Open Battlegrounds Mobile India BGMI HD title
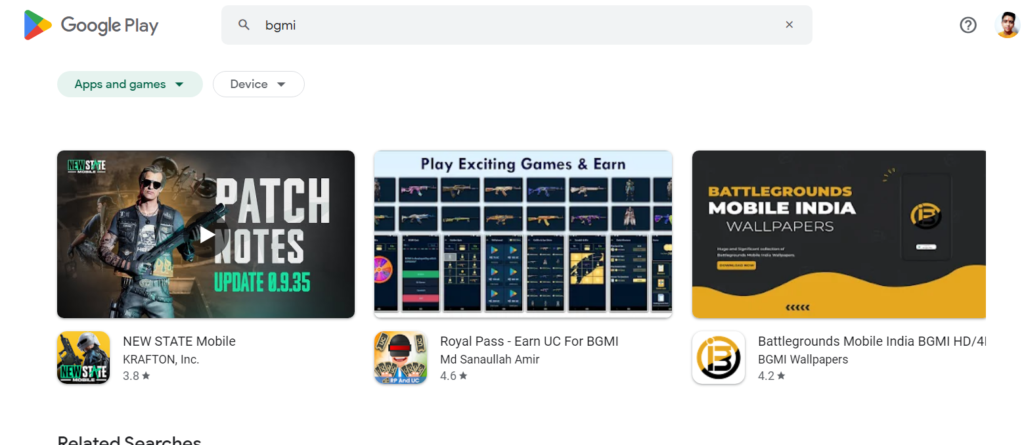 tap(871, 341)
